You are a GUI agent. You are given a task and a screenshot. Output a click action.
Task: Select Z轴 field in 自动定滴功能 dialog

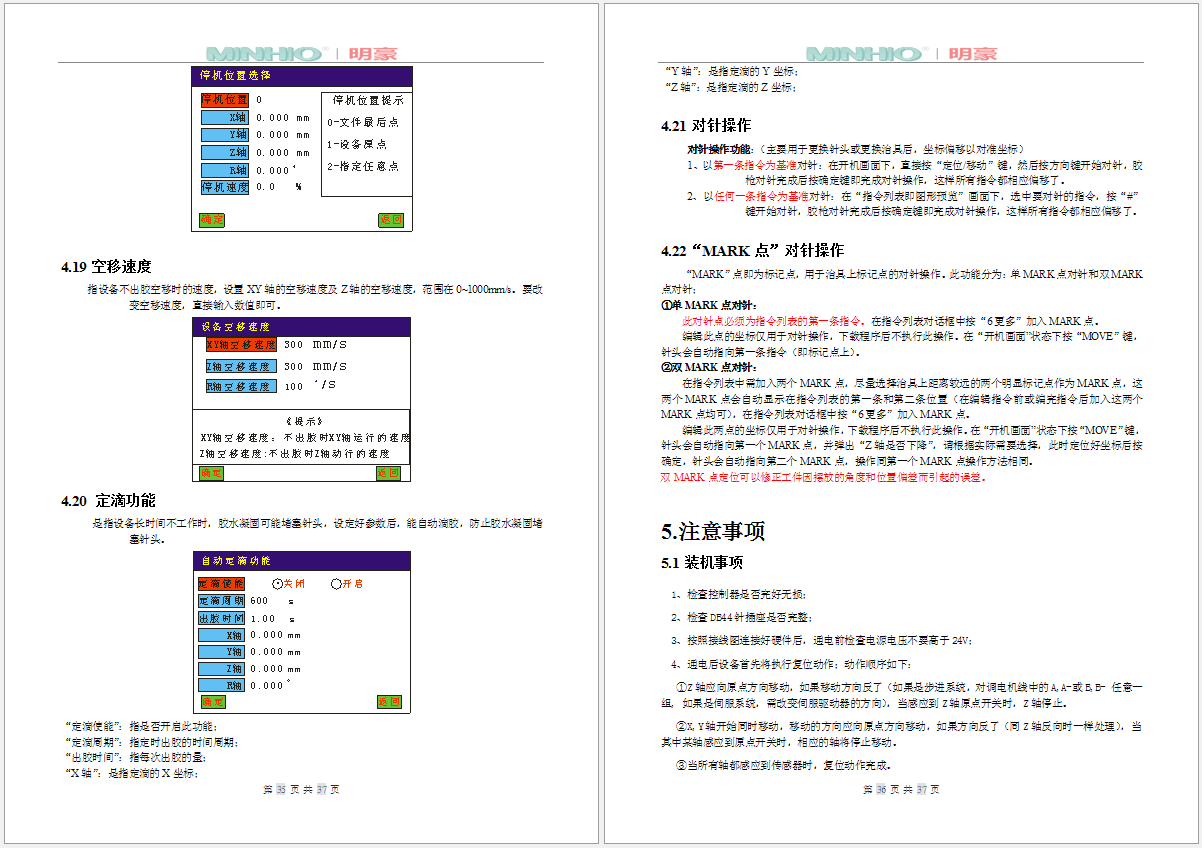(221, 668)
